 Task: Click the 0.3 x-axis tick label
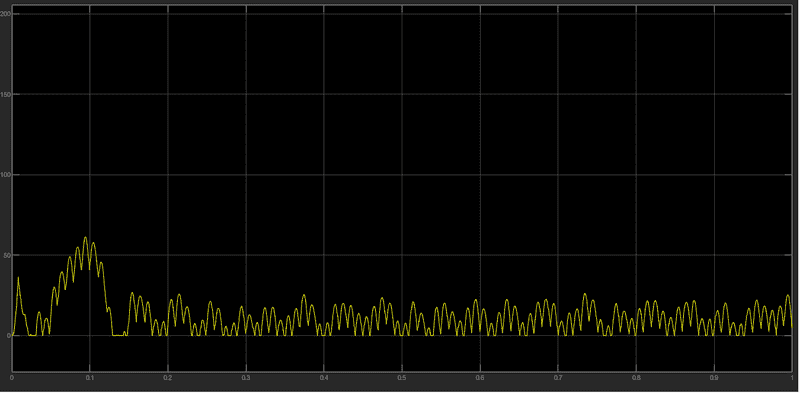[245, 378]
